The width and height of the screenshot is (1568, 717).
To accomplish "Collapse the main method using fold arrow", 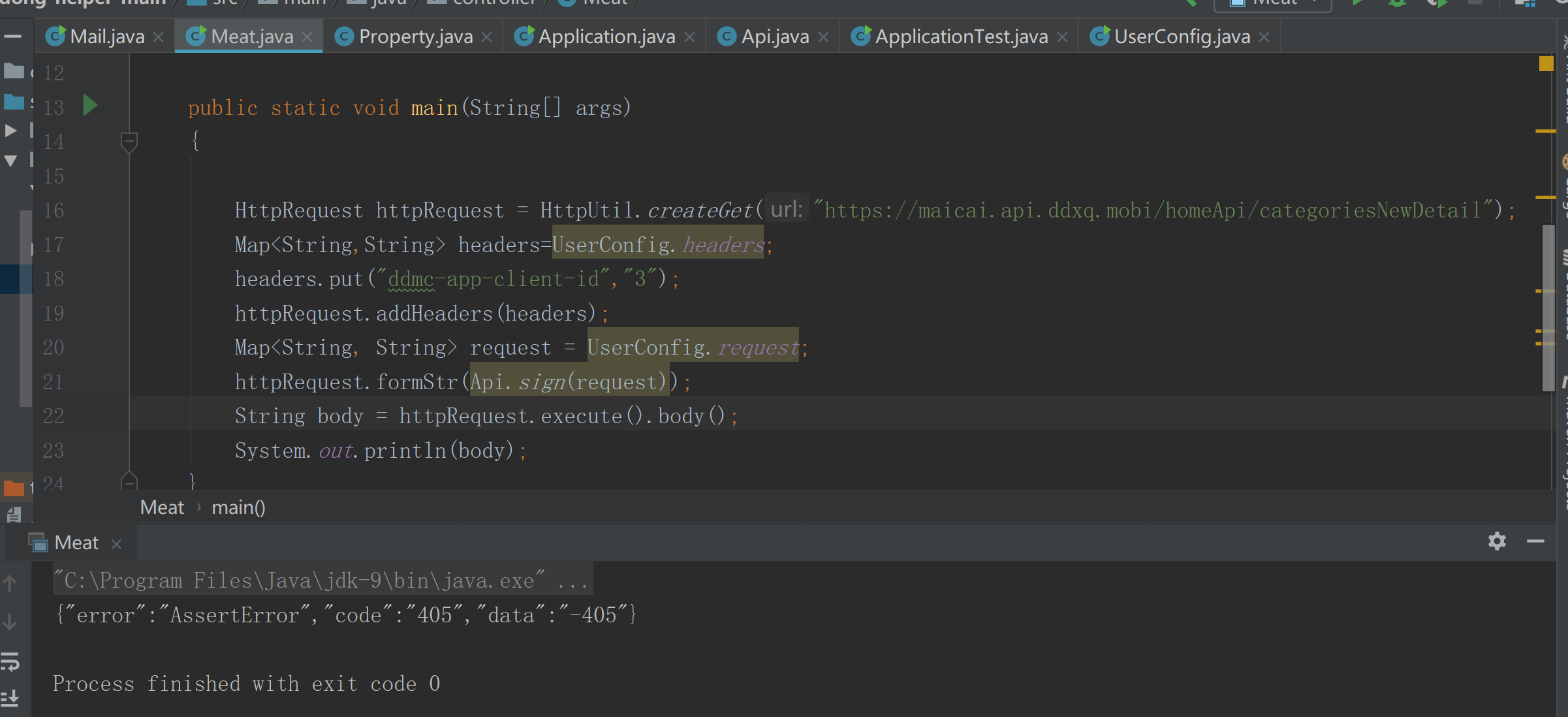I will click(x=129, y=141).
